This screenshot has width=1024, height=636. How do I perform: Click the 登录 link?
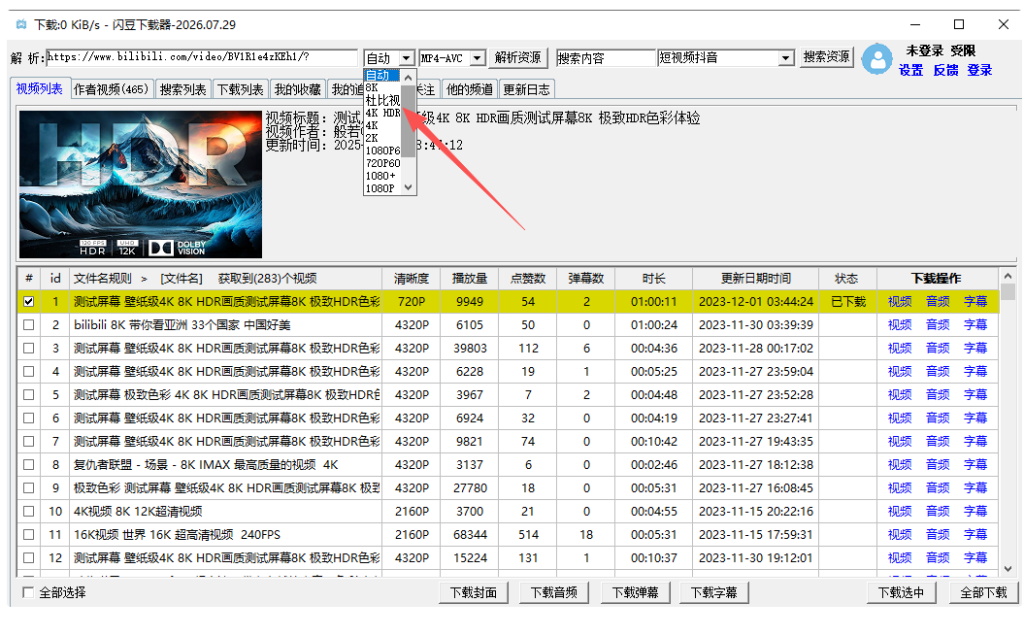click(x=980, y=71)
